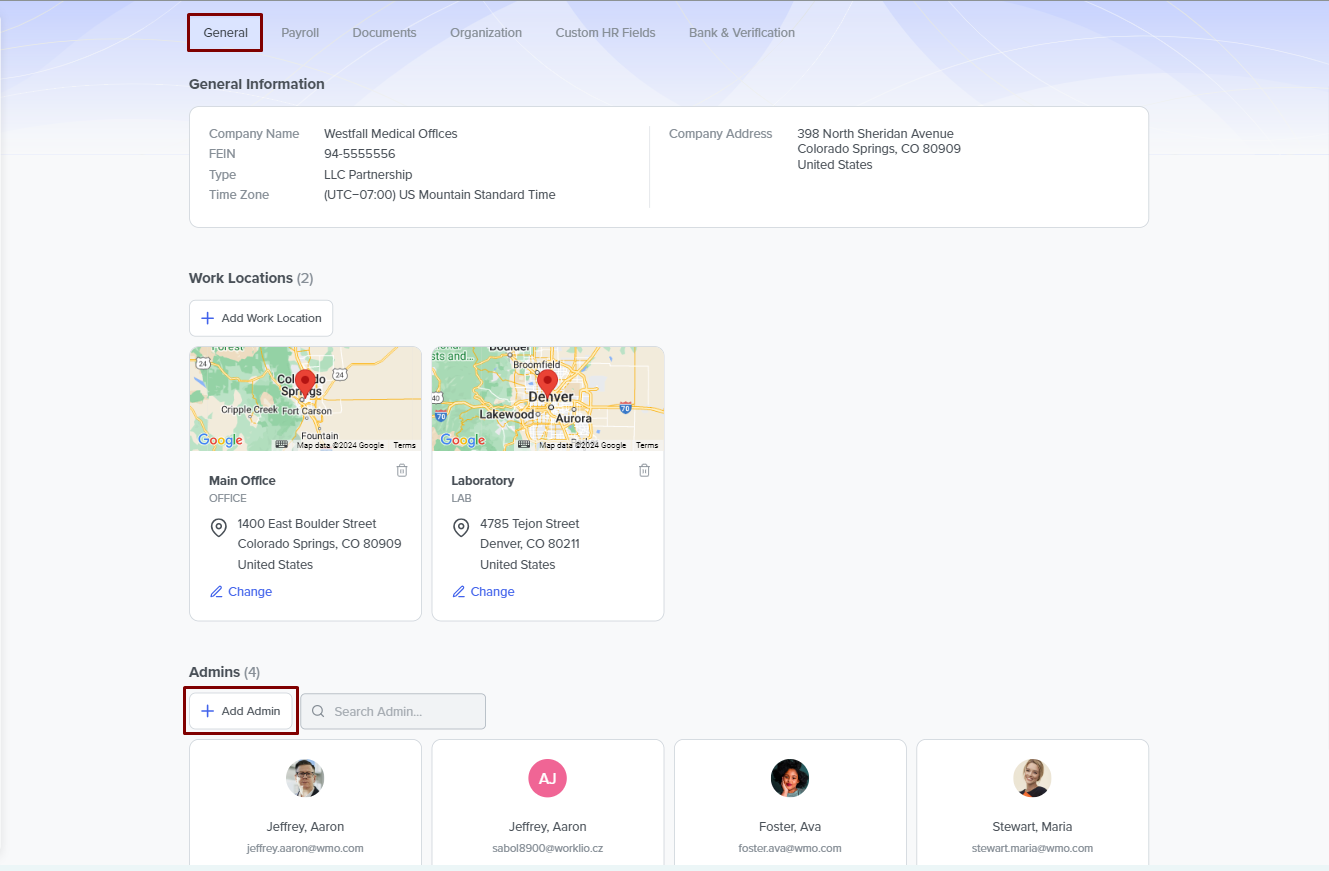Click email jeffrey.aaron@wmo.com
Viewport: 1329px width, 871px height.
tap(305, 848)
